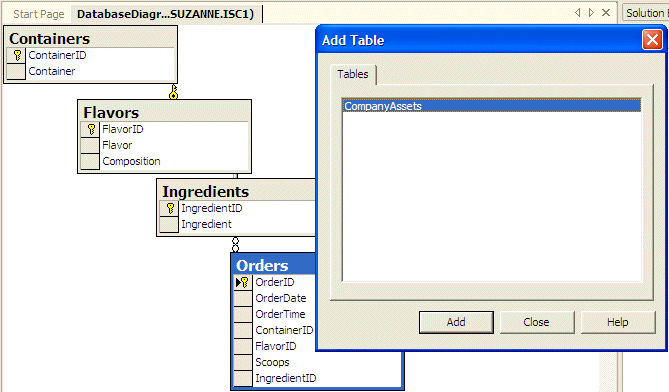
Task: Select the Ingredients table title
Action: (205, 192)
